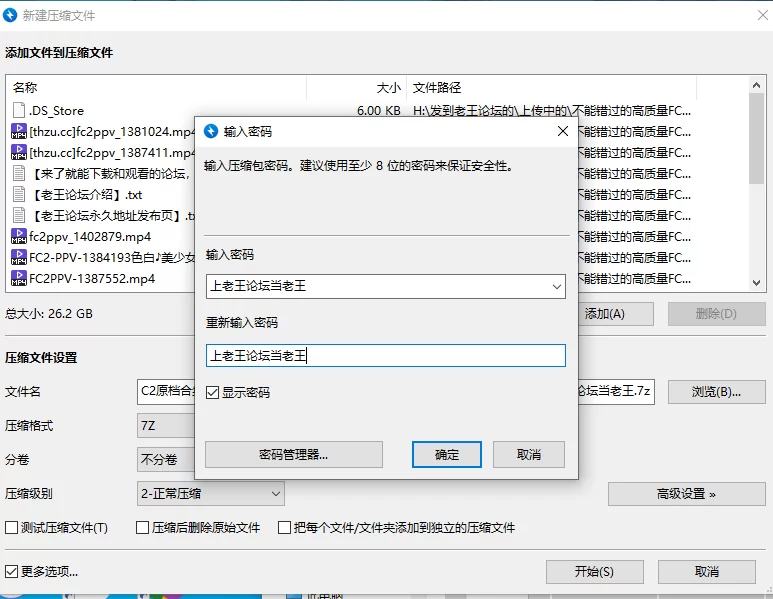773x599 pixels.
Task: Click file list scrollbar up arrow
Action: pyautogui.click(x=756, y=85)
